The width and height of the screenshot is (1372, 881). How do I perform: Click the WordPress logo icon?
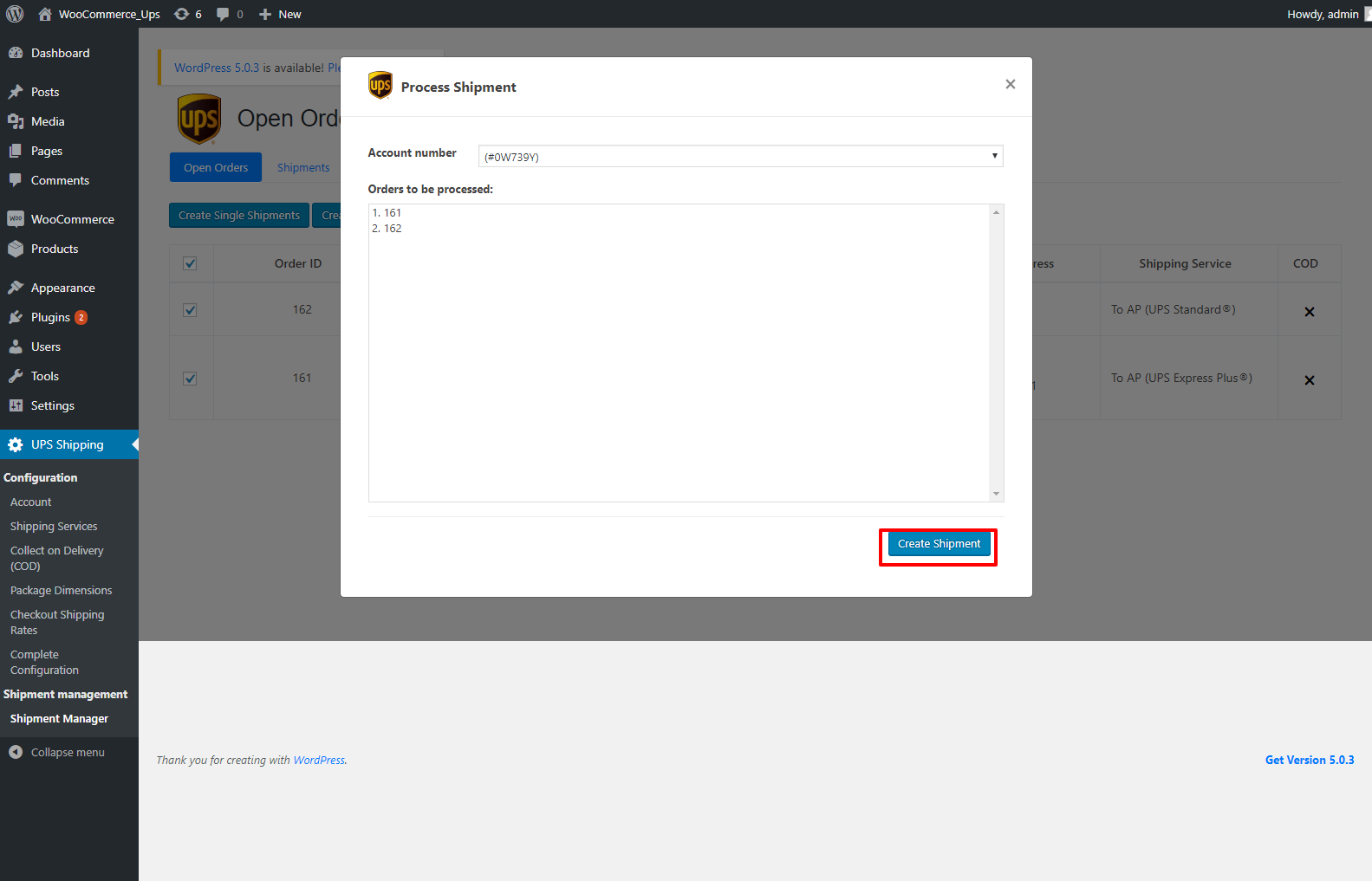click(15, 14)
